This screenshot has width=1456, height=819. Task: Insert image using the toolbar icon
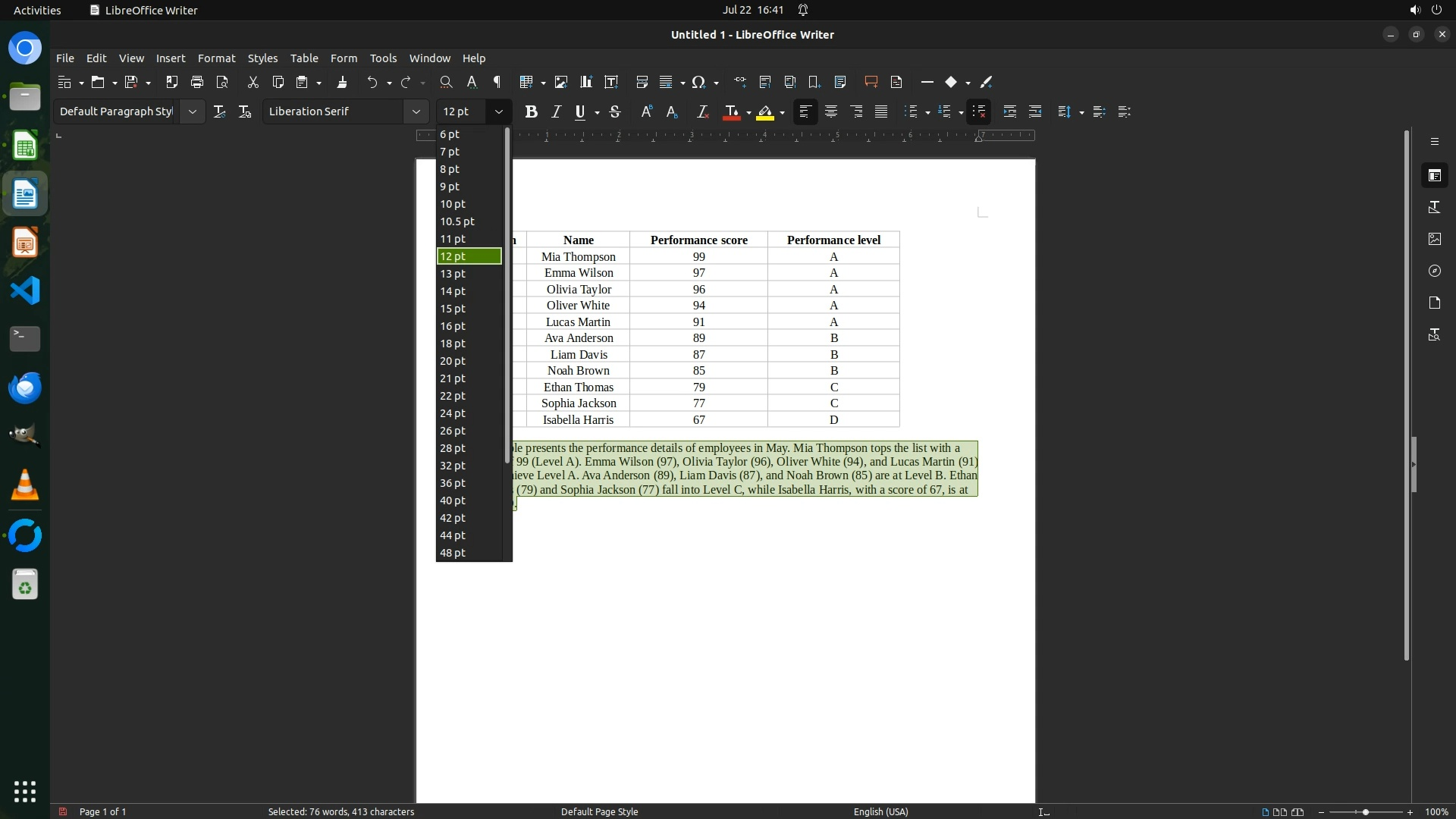pyautogui.click(x=561, y=82)
